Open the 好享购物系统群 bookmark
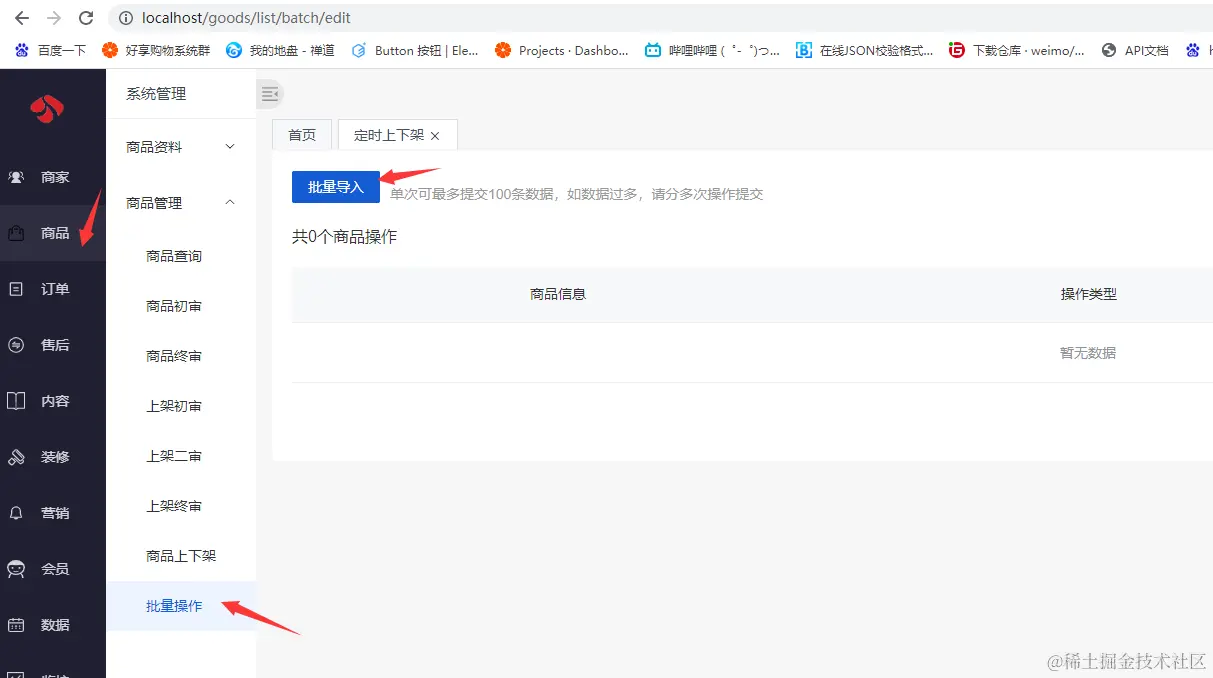 (x=158, y=50)
